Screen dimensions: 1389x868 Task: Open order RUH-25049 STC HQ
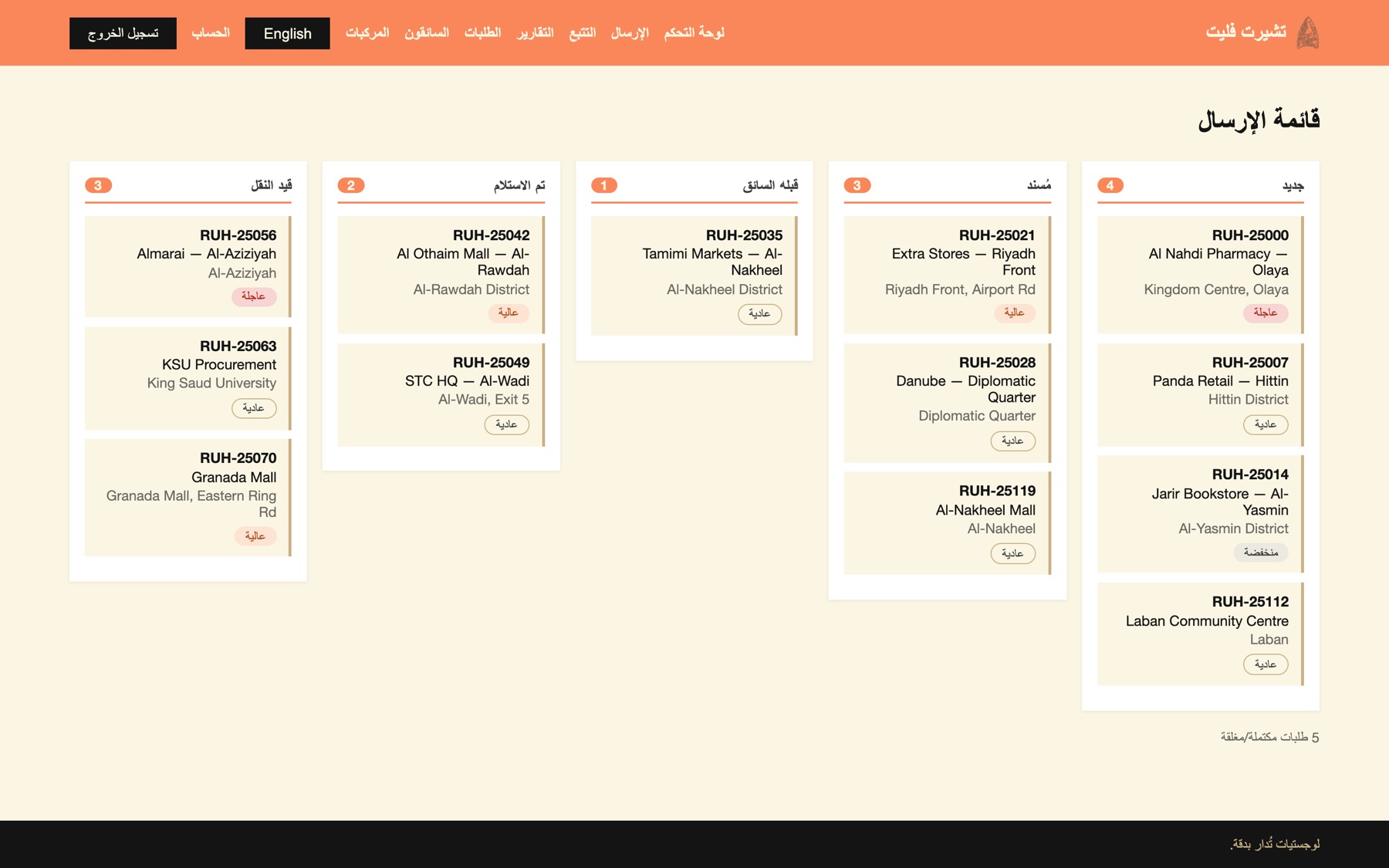441,394
